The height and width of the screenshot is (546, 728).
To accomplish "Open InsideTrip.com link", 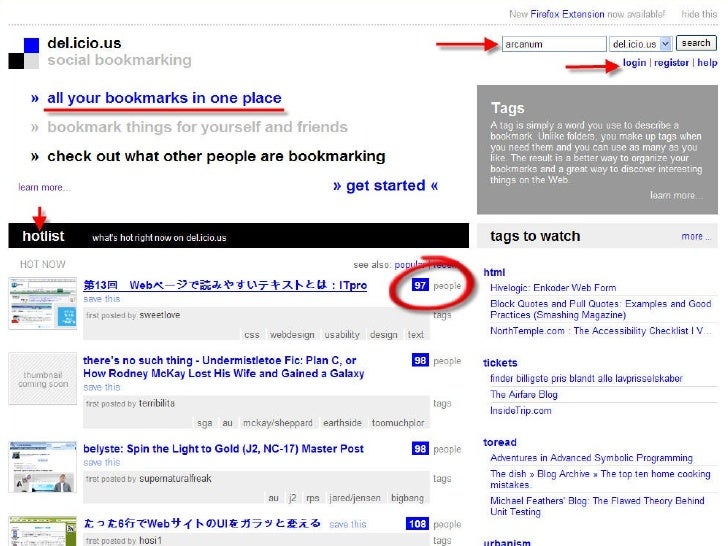I will (x=521, y=411).
